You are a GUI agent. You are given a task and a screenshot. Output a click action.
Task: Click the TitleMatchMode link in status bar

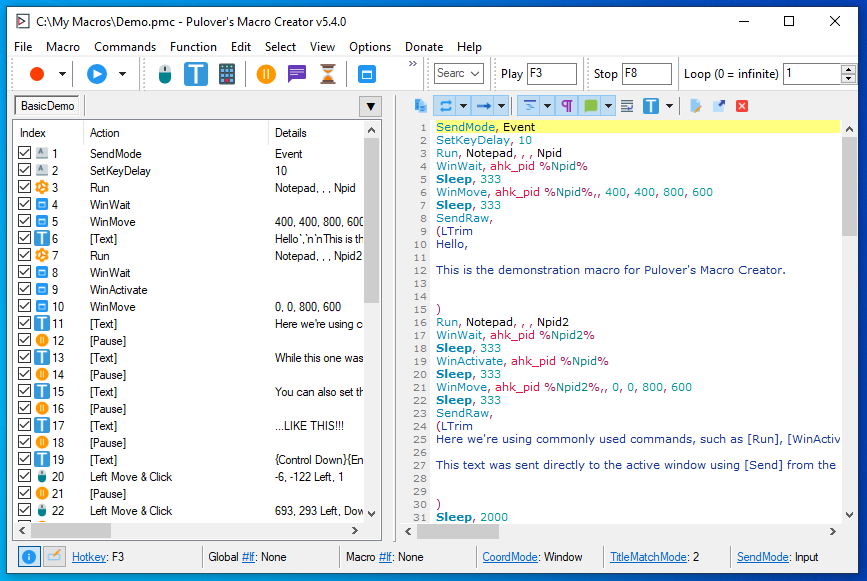[649, 557]
